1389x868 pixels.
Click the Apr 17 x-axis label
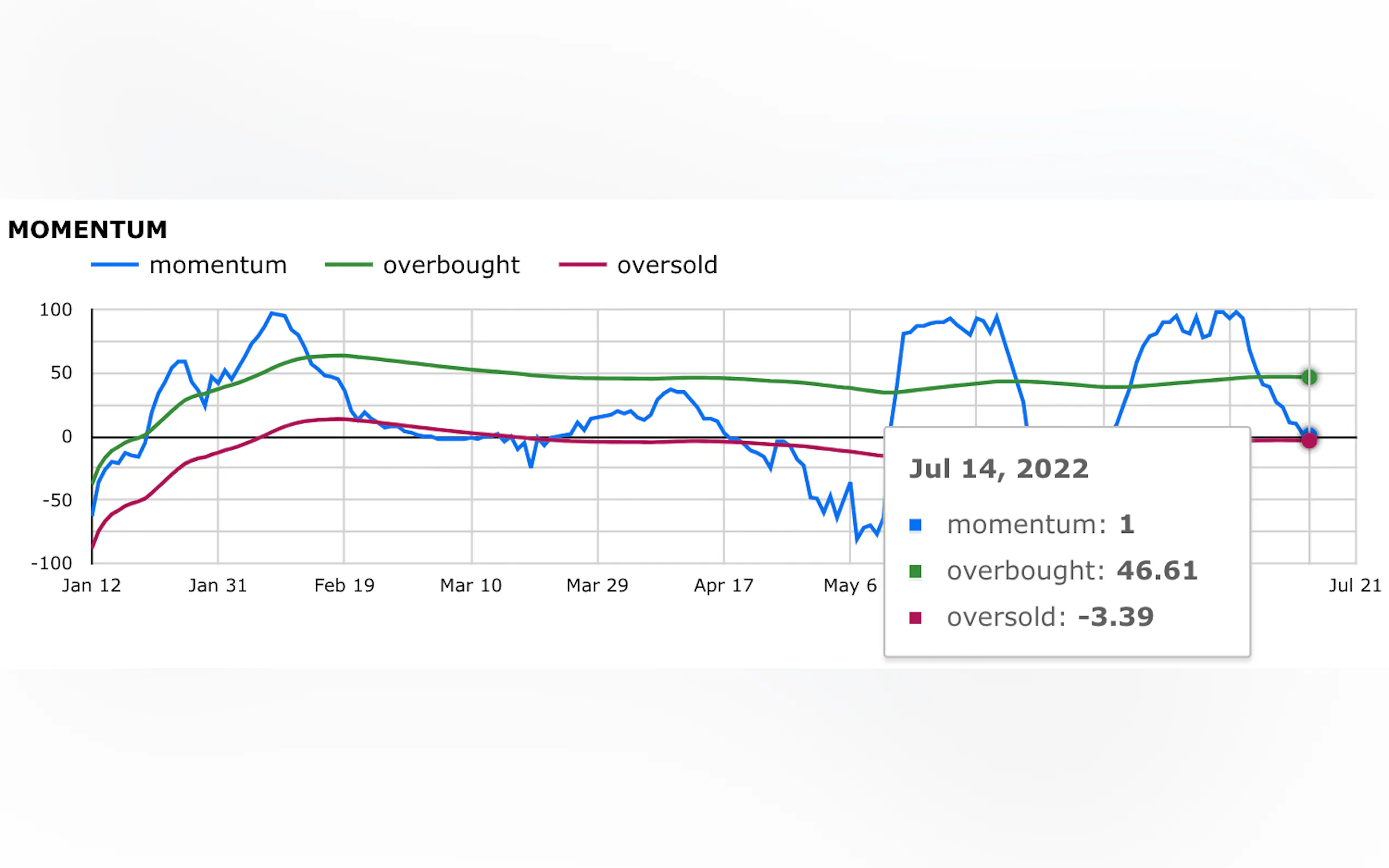[723, 585]
